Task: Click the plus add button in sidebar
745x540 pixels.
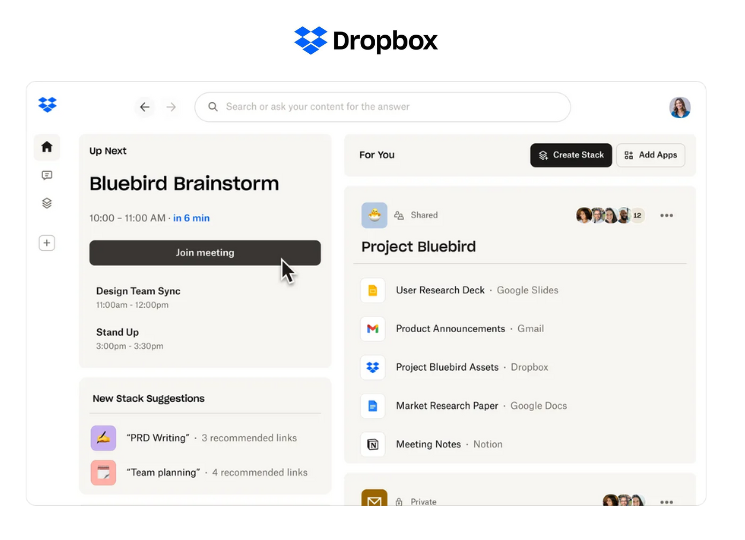Action: pyautogui.click(x=47, y=243)
